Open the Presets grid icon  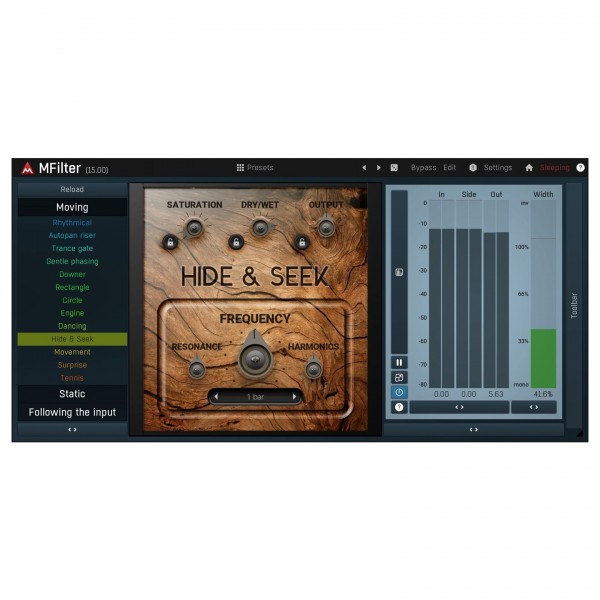[240, 168]
